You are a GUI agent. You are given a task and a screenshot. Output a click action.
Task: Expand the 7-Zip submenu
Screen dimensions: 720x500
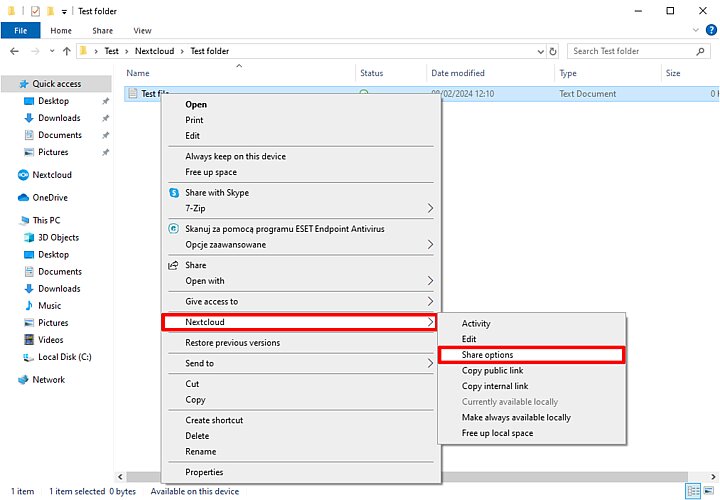click(301, 208)
